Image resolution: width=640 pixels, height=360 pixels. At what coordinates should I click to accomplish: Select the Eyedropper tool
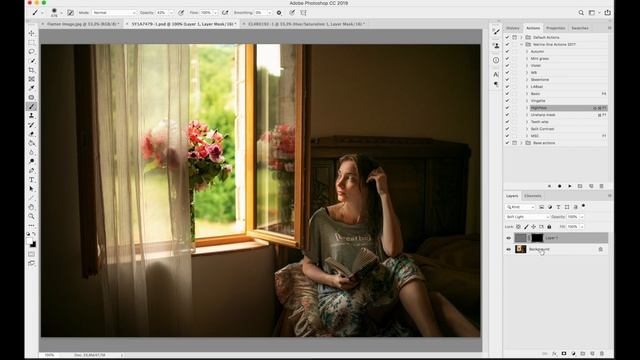[x=31, y=88]
